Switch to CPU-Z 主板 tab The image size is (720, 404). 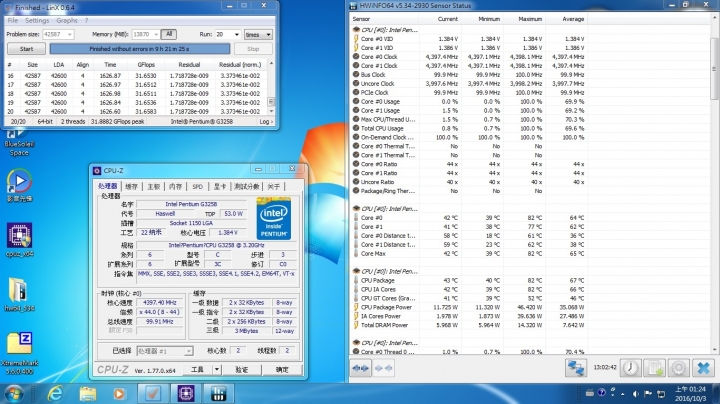click(153, 186)
